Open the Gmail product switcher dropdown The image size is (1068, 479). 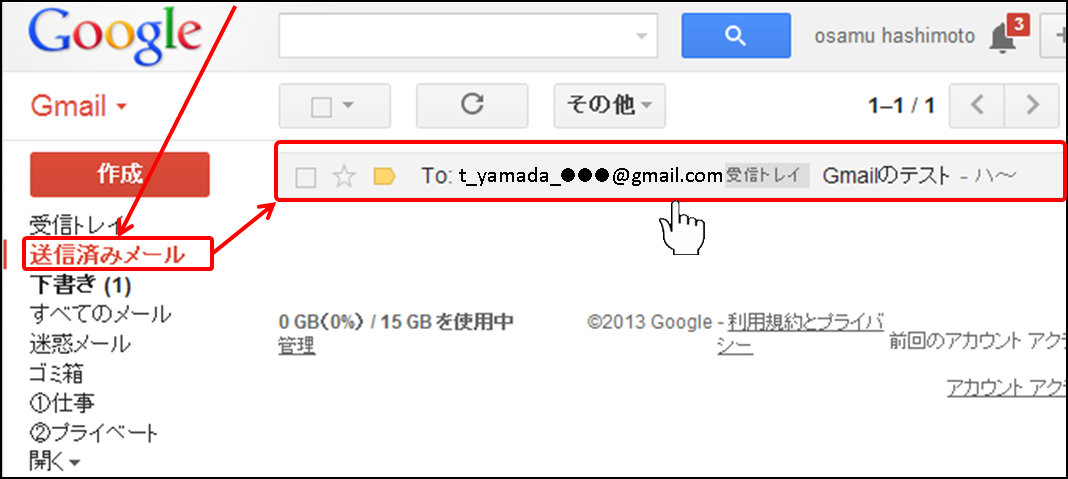pyautogui.click(x=79, y=106)
